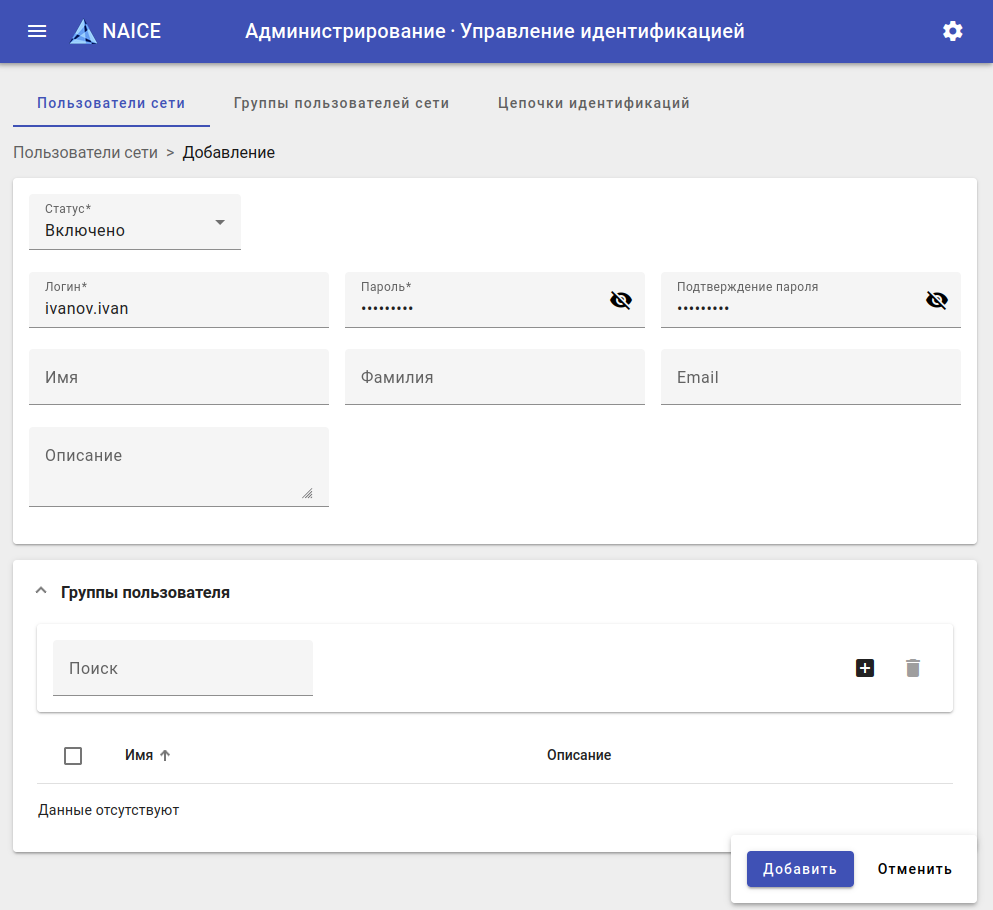Viewport: 993px width, 910px height.
Task: Select the Фамилия input field
Action: click(x=494, y=378)
